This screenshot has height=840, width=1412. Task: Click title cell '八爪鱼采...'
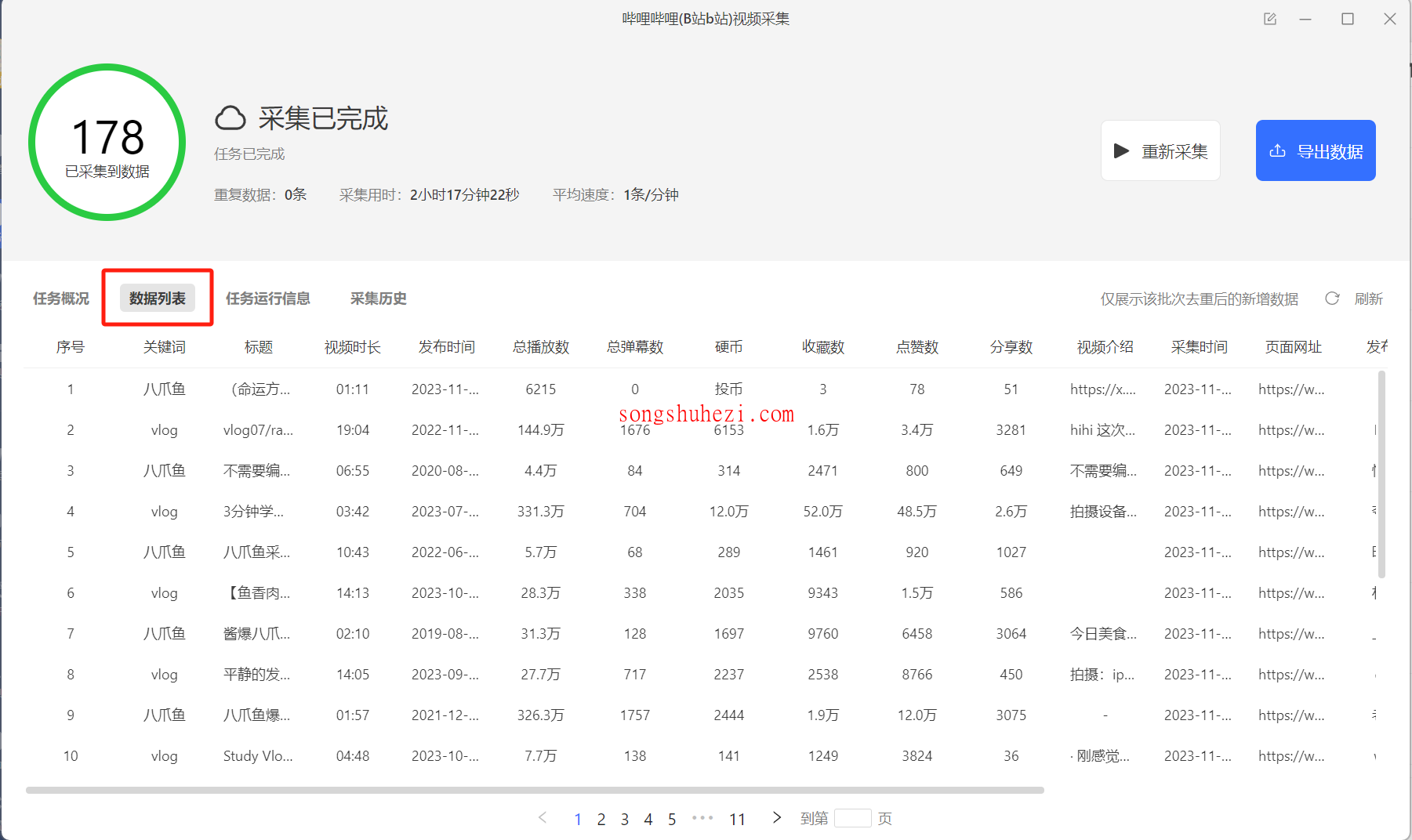point(257,552)
